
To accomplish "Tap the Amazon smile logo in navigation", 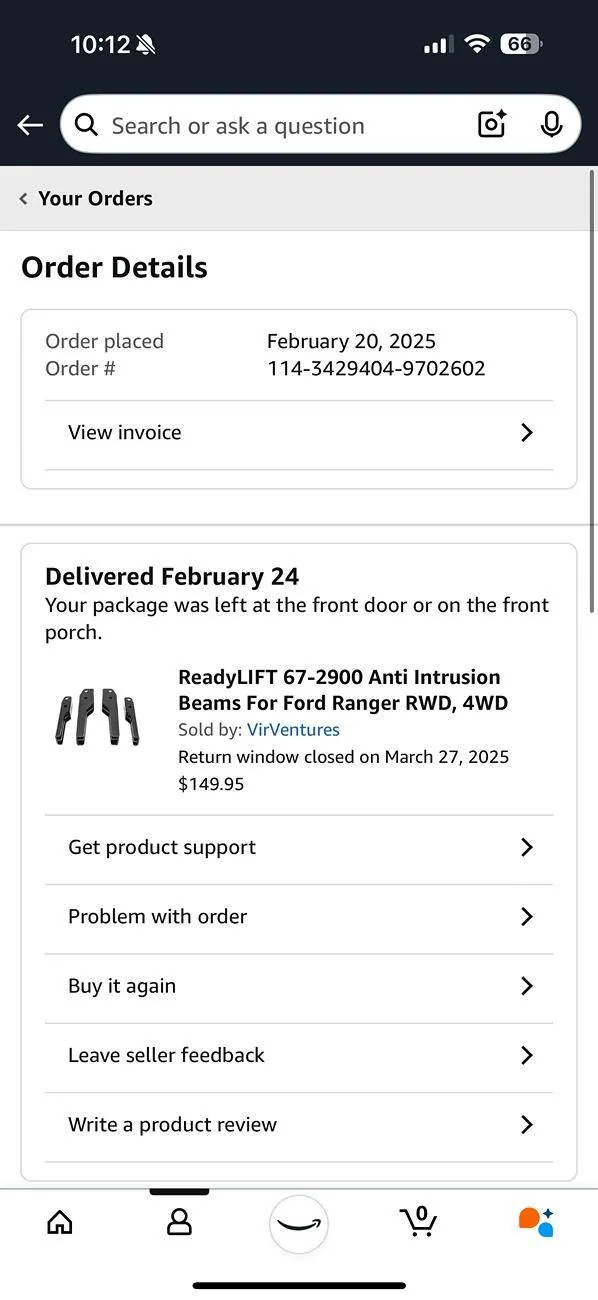I will point(298,1224).
